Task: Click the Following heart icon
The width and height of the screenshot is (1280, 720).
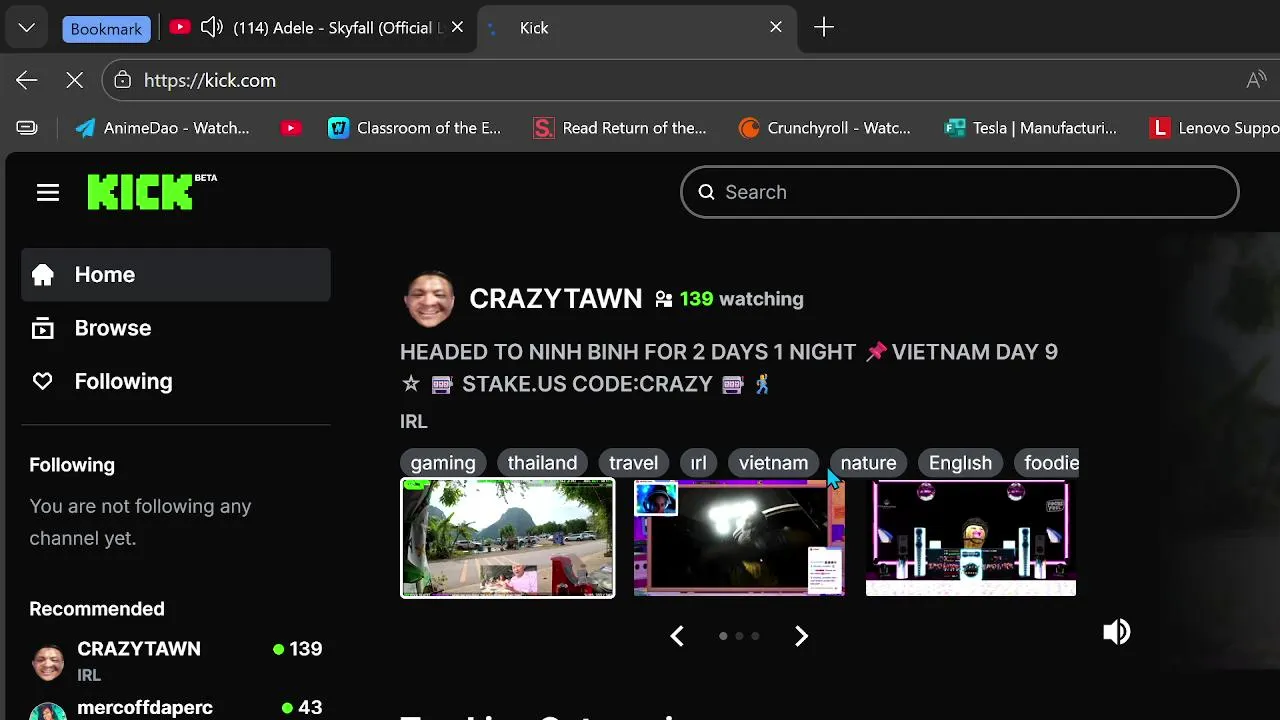Action: tap(42, 381)
